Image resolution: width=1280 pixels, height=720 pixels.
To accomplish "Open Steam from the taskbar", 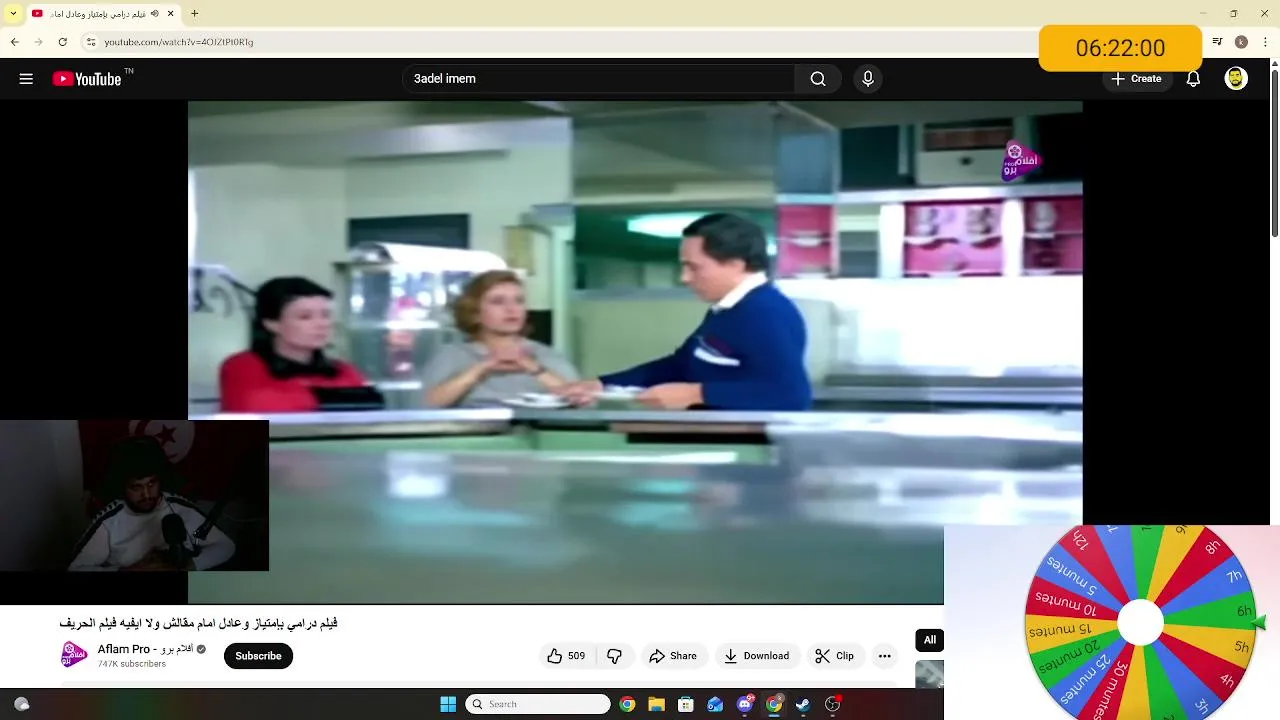I will pyautogui.click(x=803, y=704).
